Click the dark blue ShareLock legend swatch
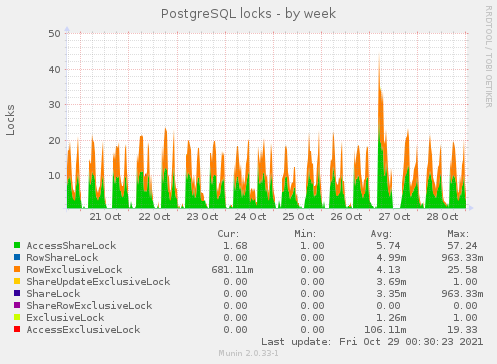The width and height of the screenshot is (497, 364). 17,293
